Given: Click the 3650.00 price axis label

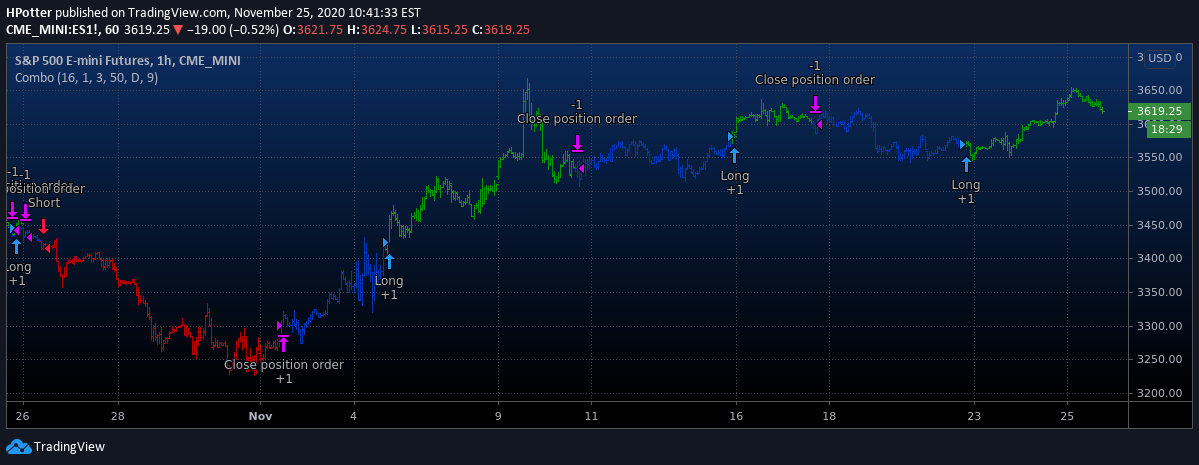Looking at the screenshot, I should coord(1159,90).
